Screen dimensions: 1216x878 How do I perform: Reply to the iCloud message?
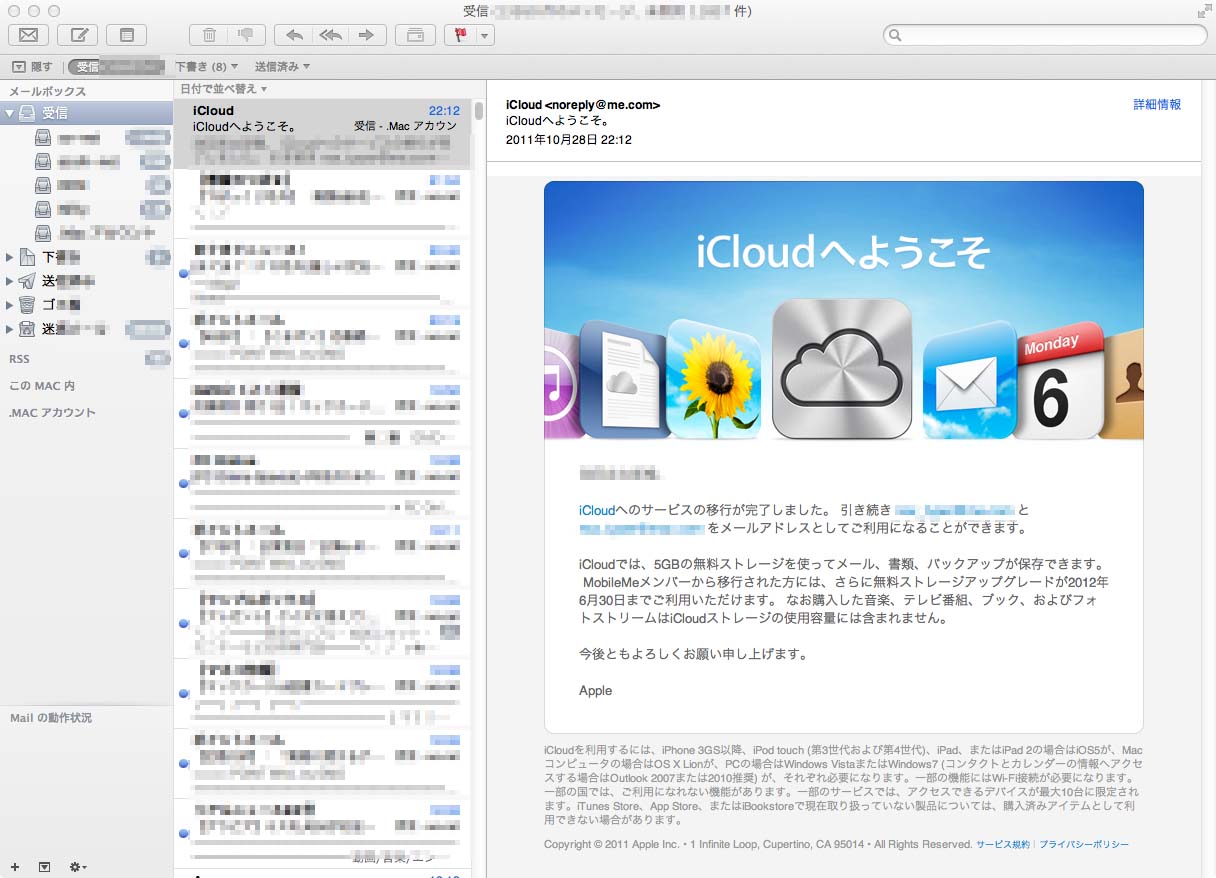click(293, 35)
